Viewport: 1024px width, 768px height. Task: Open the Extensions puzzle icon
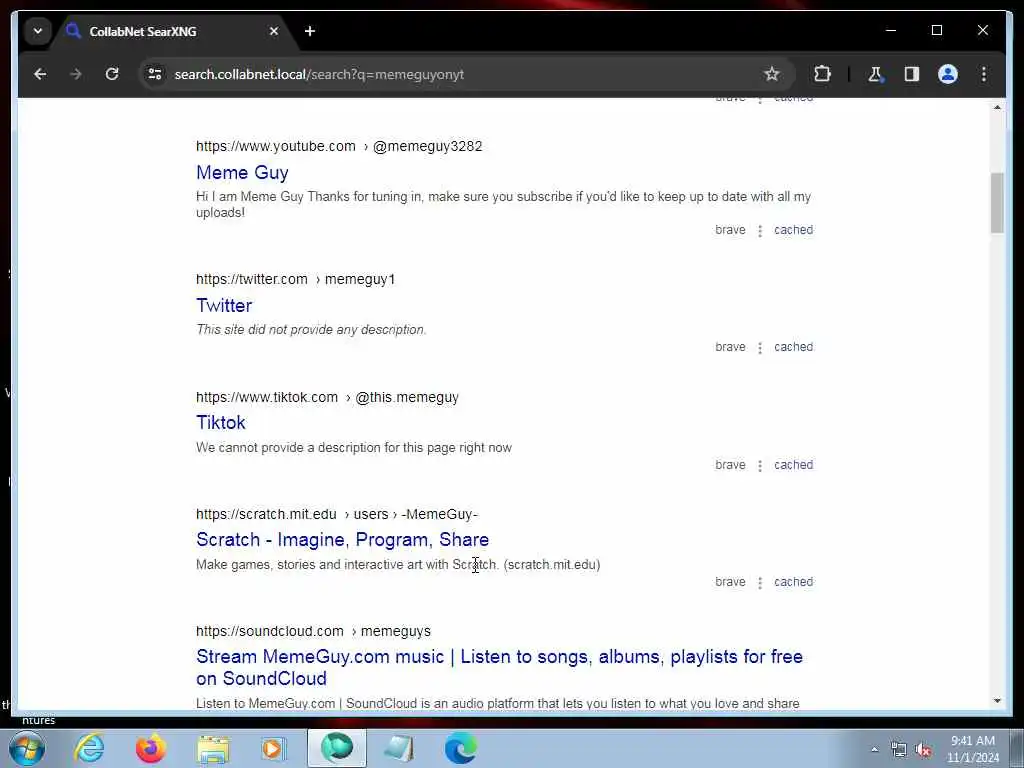tap(822, 74)
